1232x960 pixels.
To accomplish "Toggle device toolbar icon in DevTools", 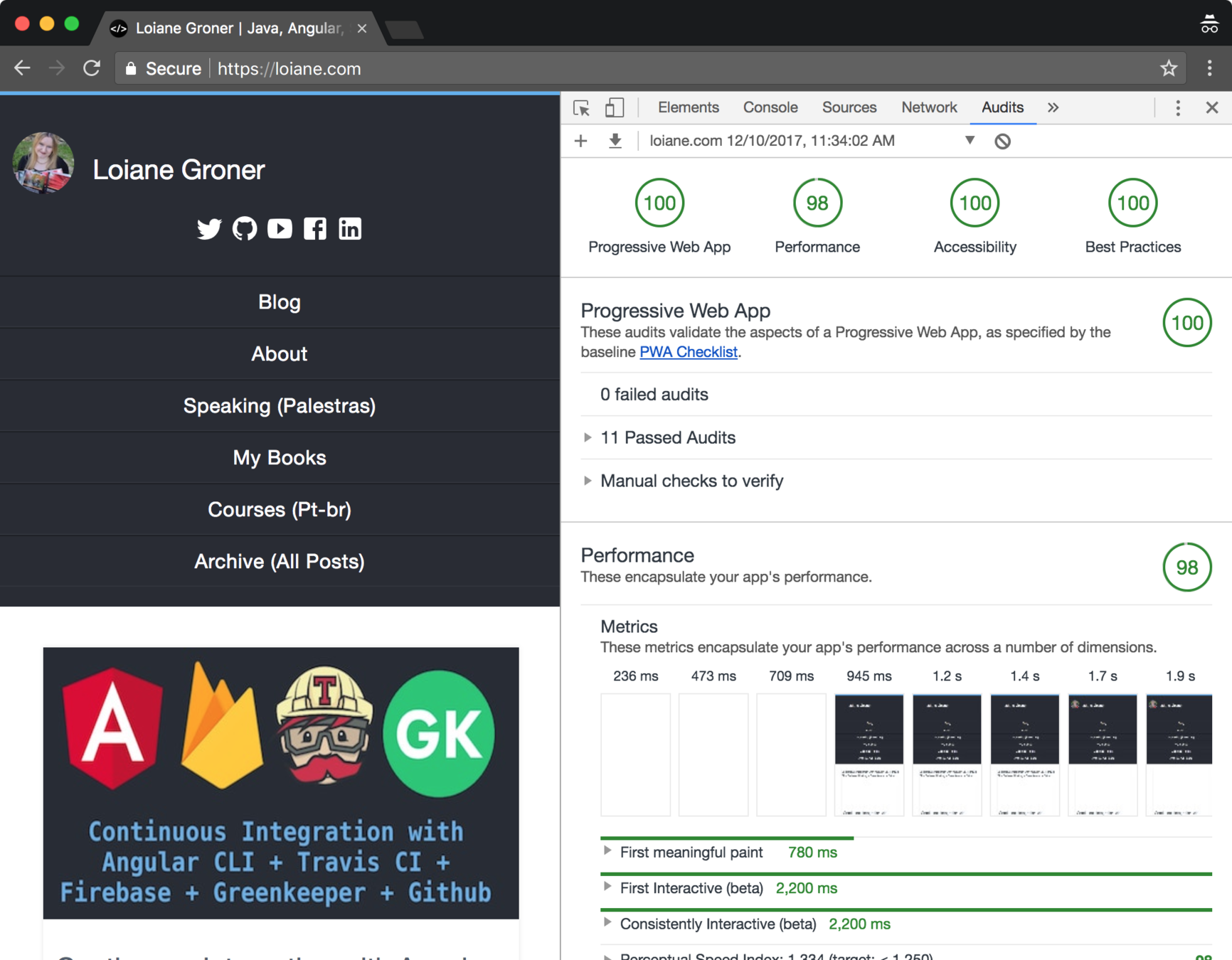I will coord(615,108).
